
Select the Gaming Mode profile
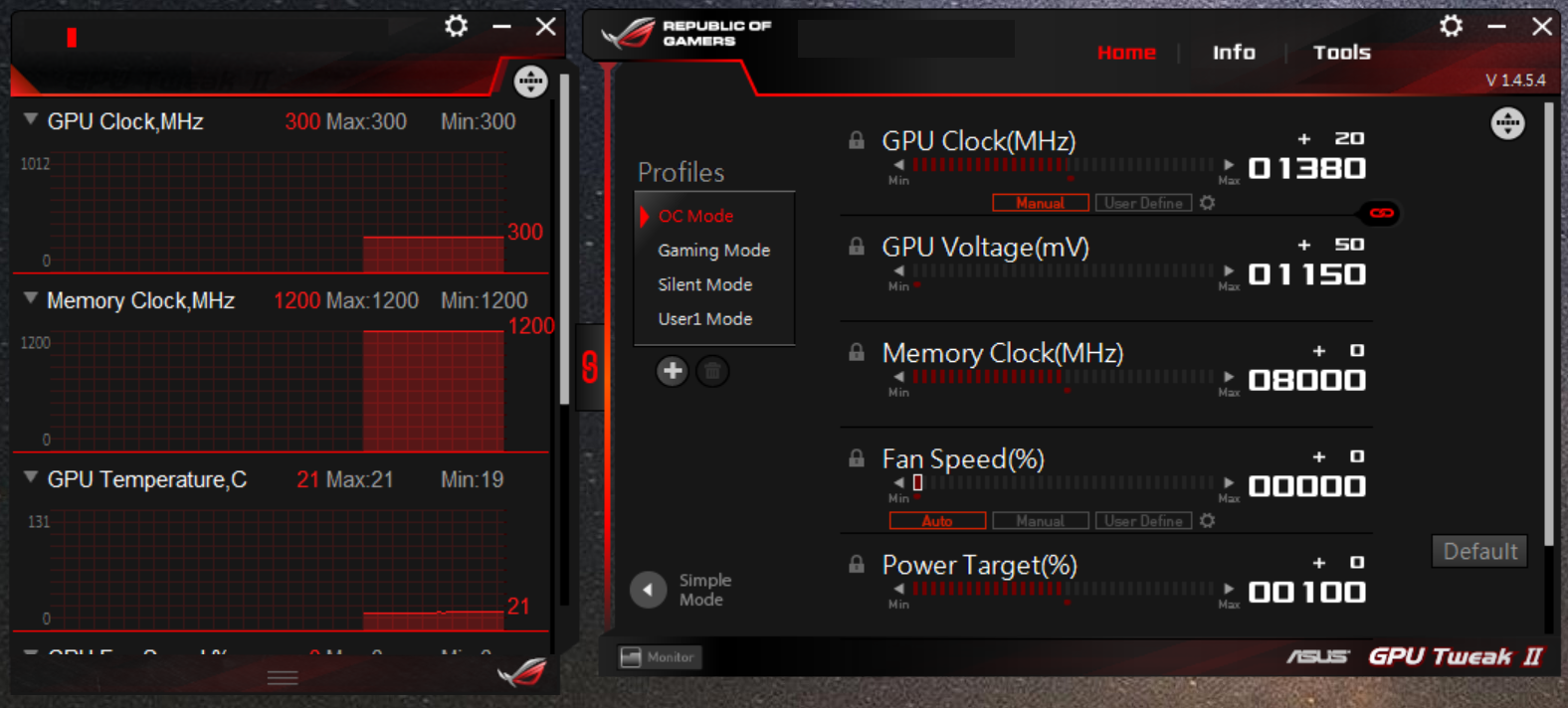click(714, 251)
